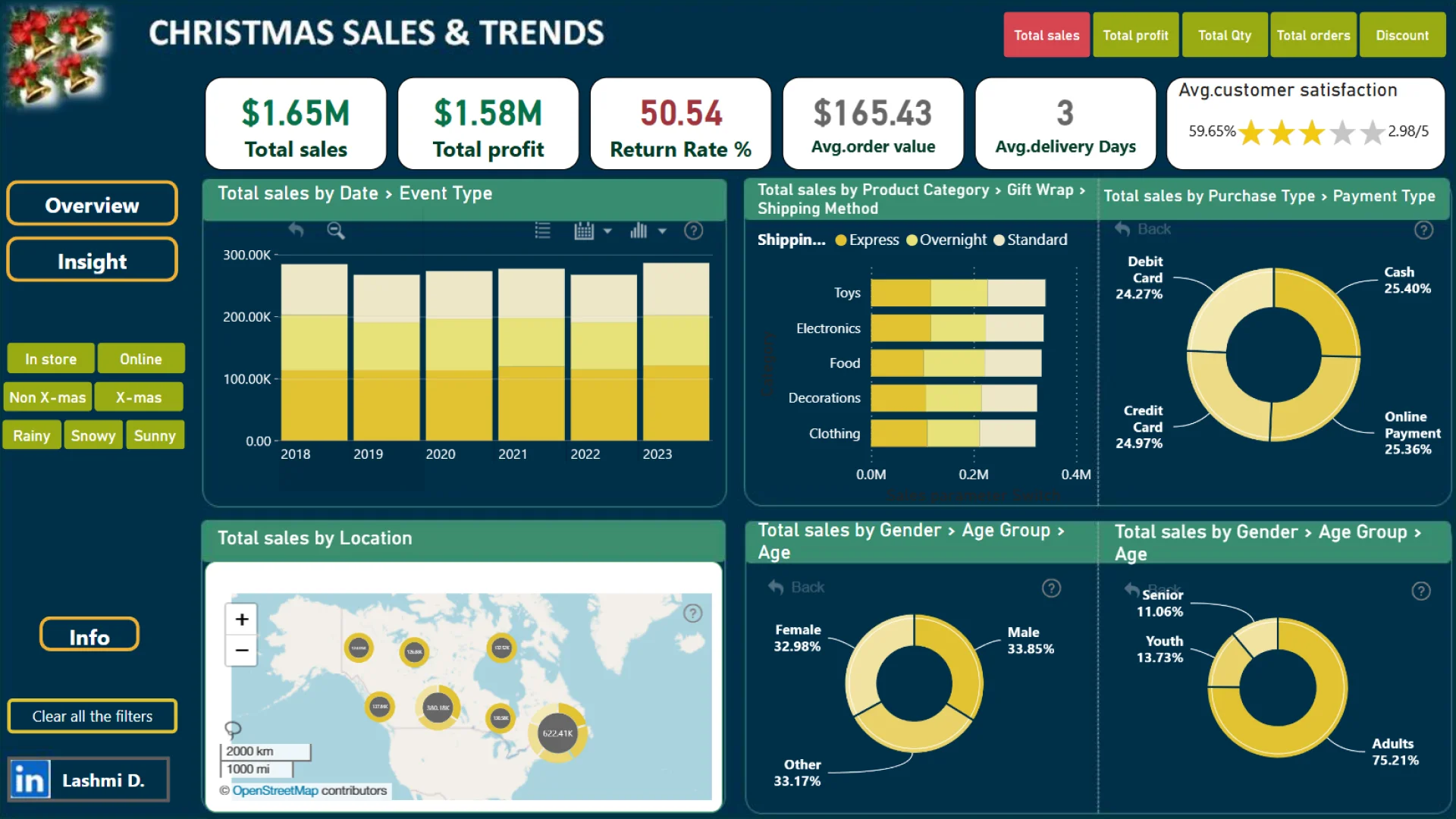
Task: Click Standard legend swatch
Action: (999, 240)
